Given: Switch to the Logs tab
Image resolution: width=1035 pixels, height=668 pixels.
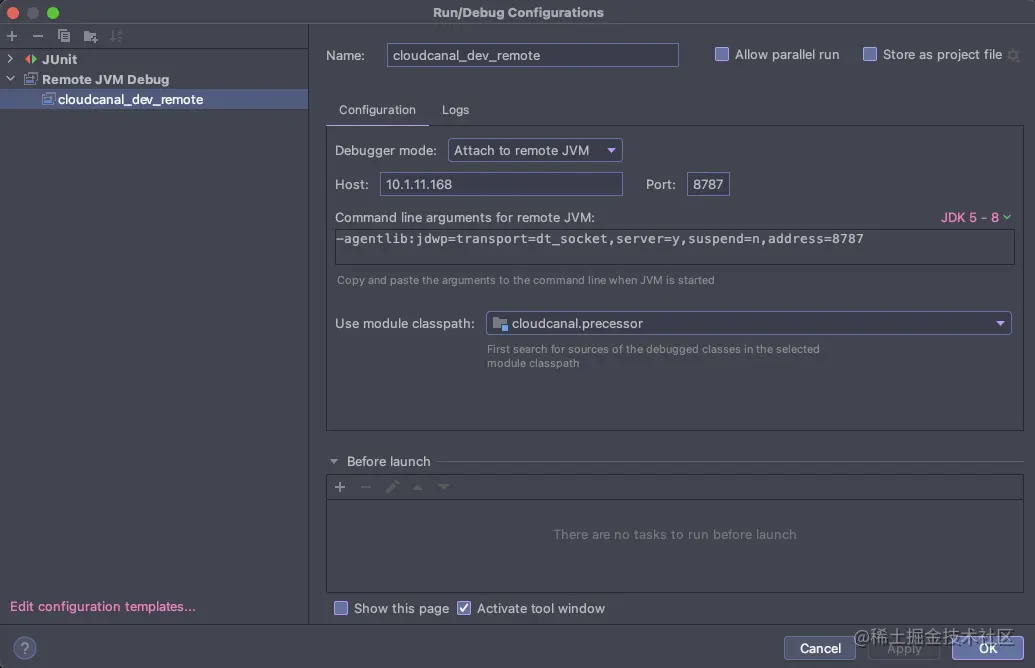Looking at the screenshot, I should click(x=455, y=110).
